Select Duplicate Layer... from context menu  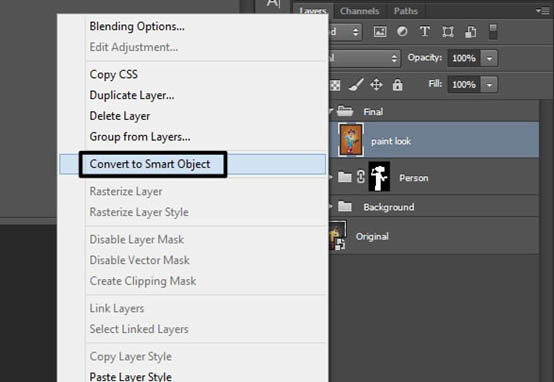click(132, 95)
